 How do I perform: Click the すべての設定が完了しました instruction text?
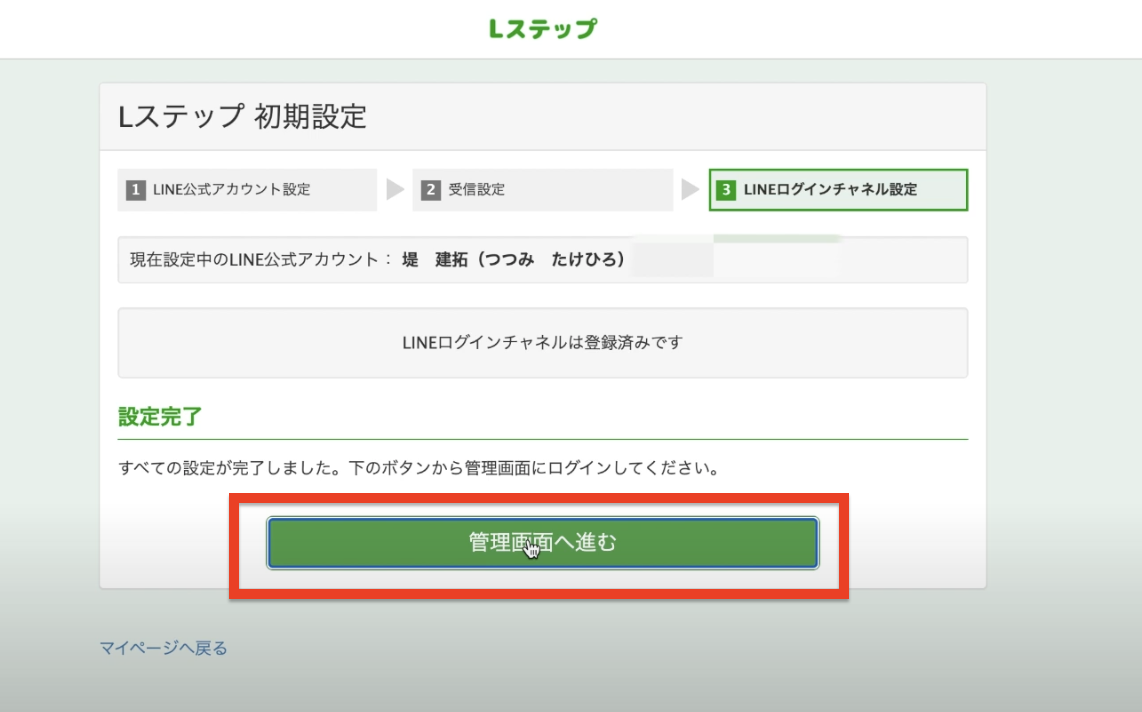pyautogui.click(x=419, y=468)
